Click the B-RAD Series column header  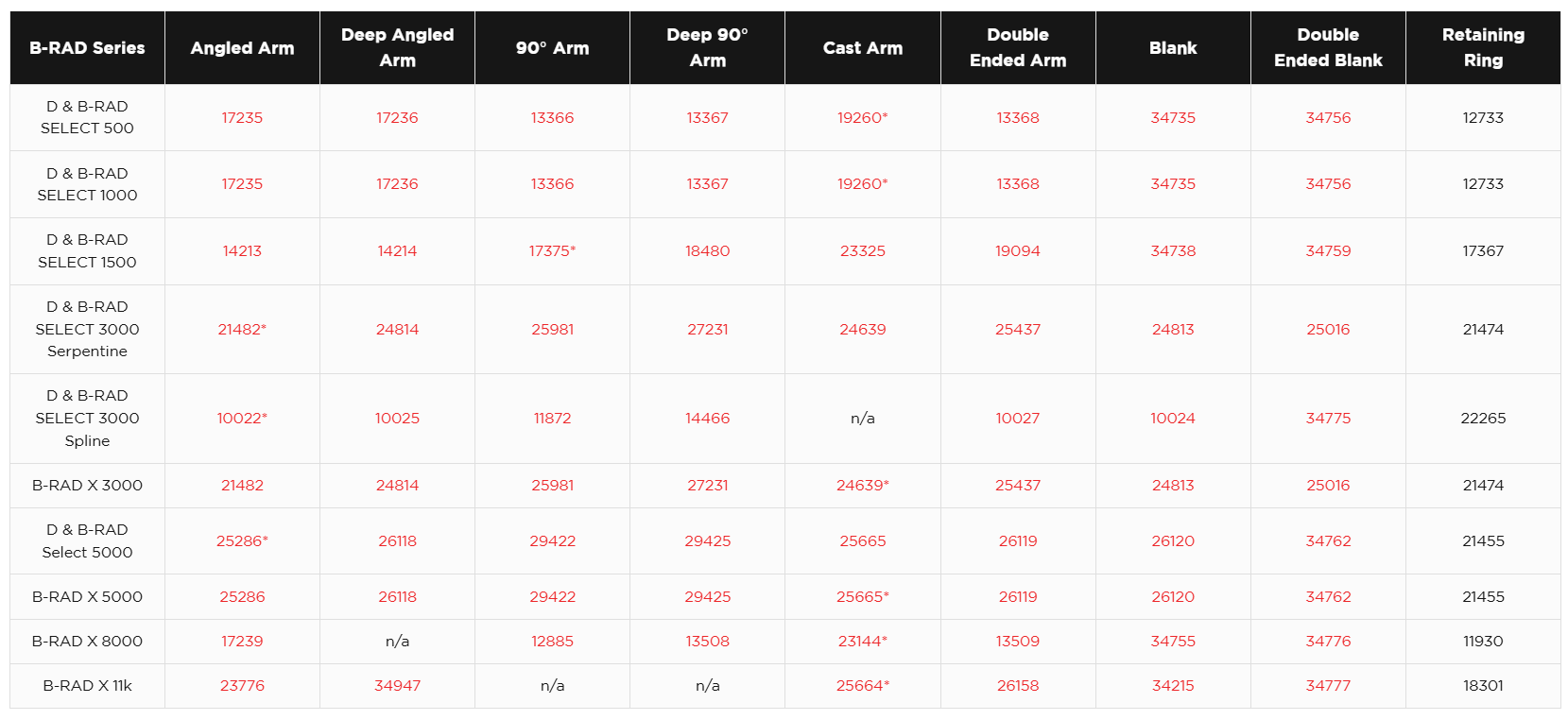(87, 47)
